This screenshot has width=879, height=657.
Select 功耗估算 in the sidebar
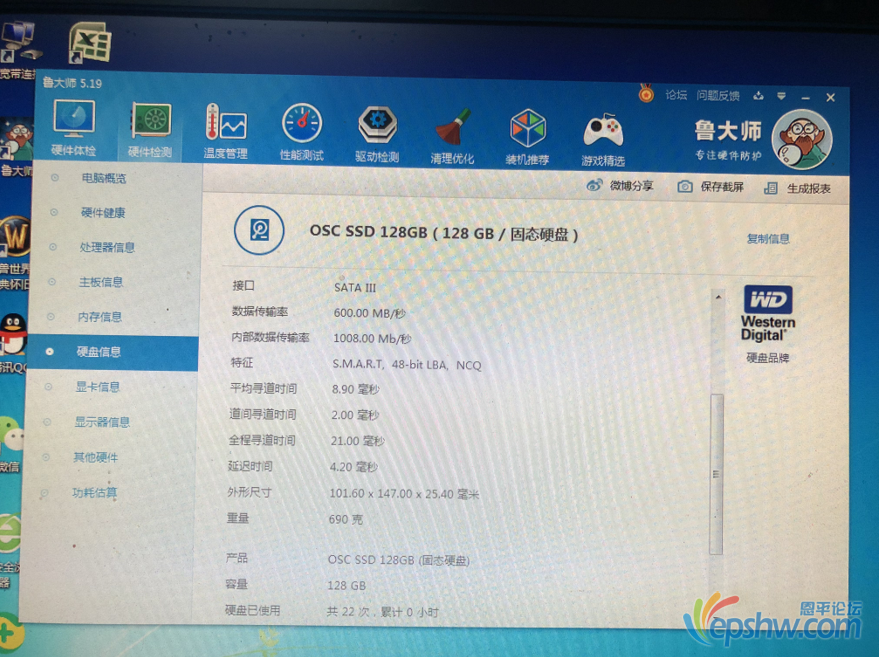94,493
